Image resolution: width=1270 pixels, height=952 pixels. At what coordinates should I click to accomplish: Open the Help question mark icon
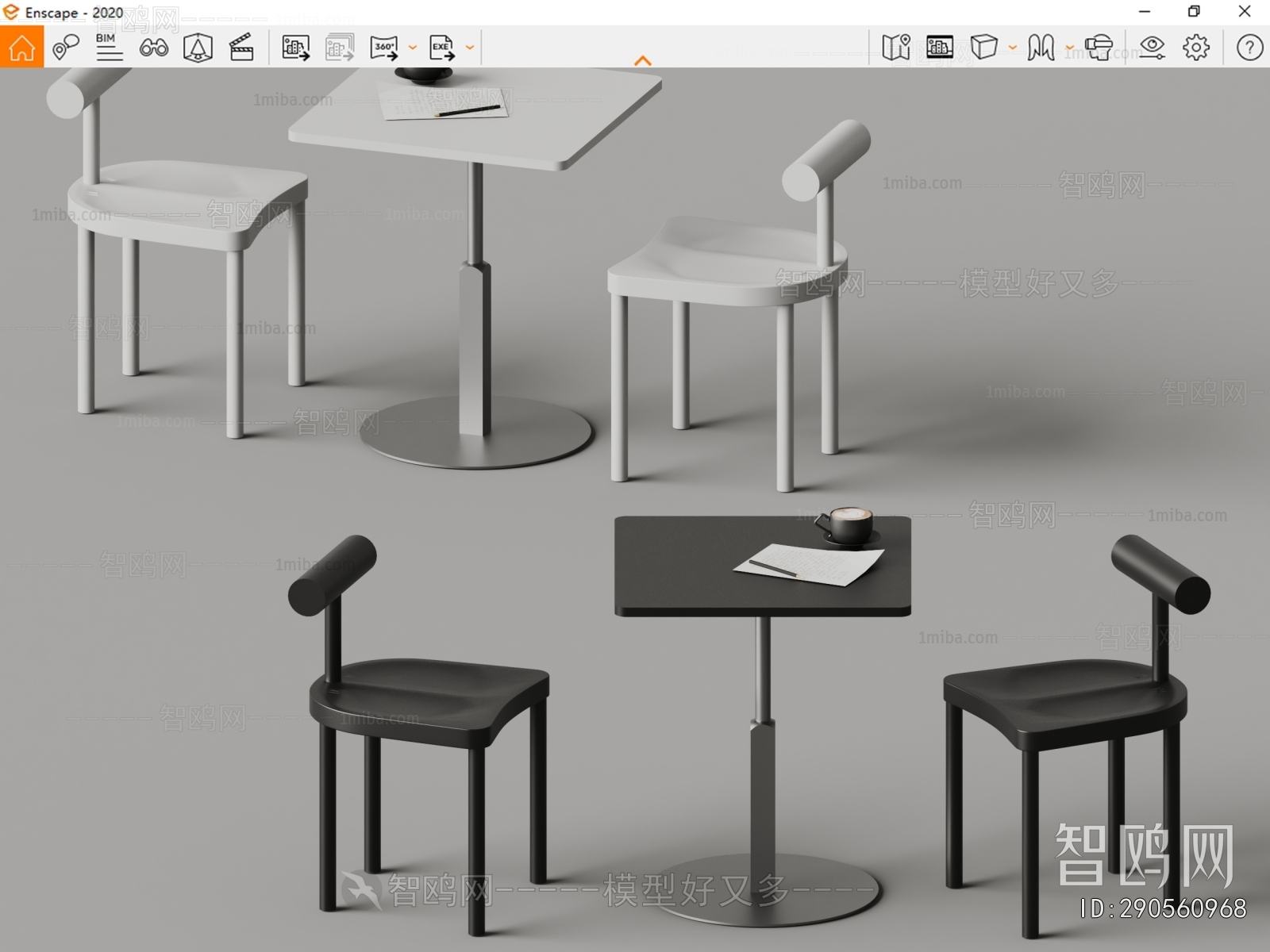tap(1250, 48)
